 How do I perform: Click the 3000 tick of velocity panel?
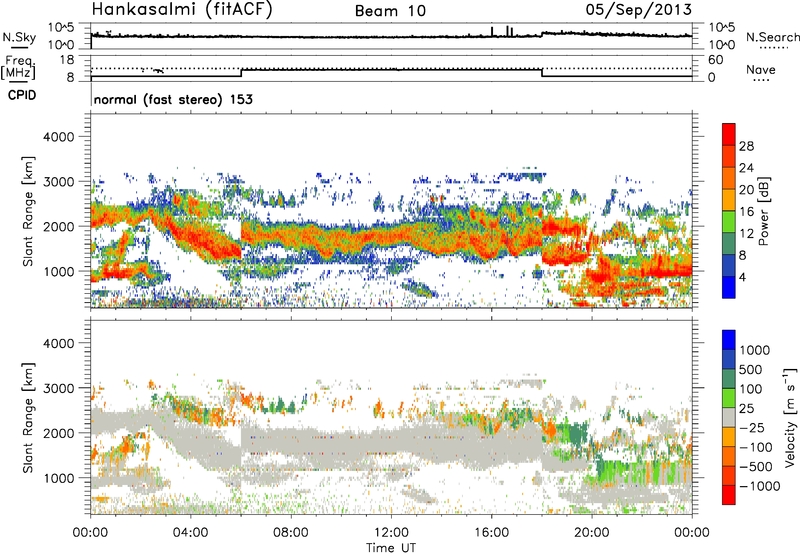tap(58, 388)
